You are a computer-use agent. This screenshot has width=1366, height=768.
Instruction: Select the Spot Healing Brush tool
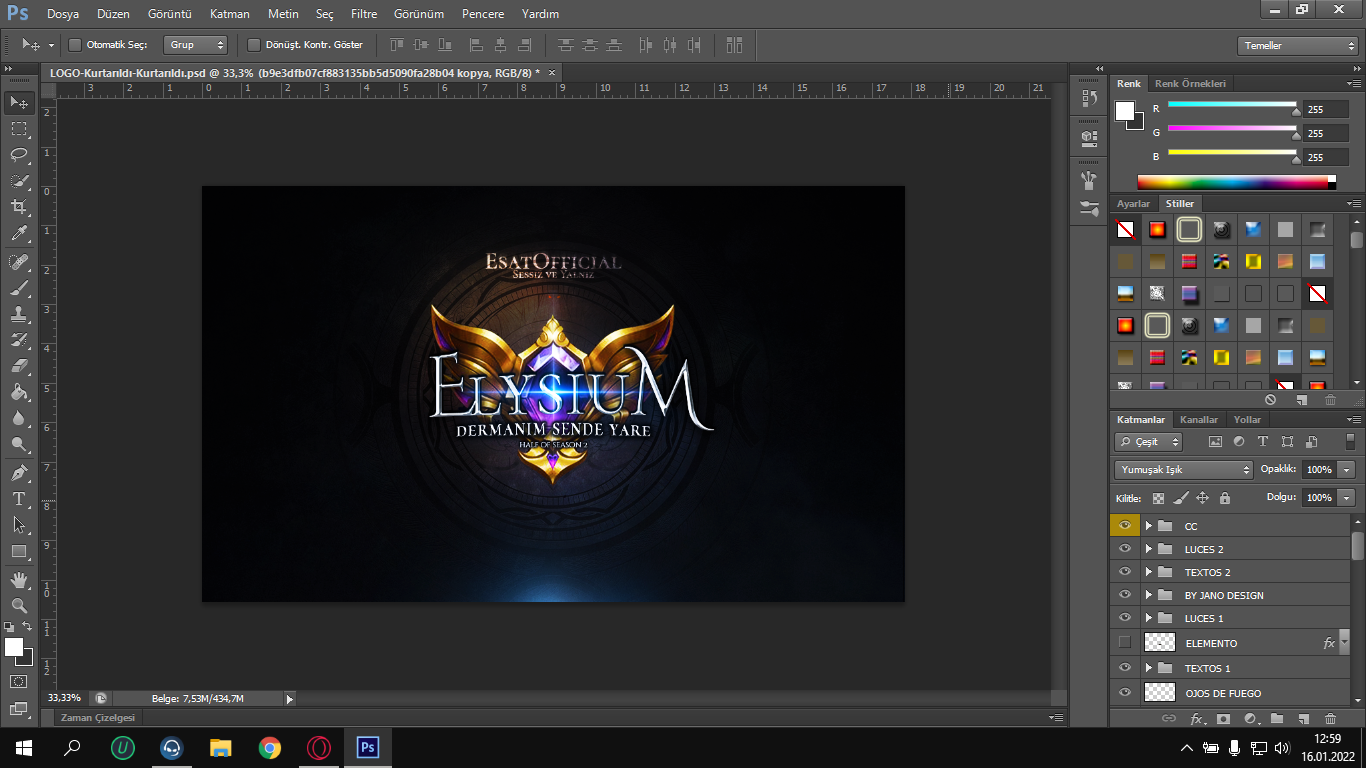click(x=19, y=262)
